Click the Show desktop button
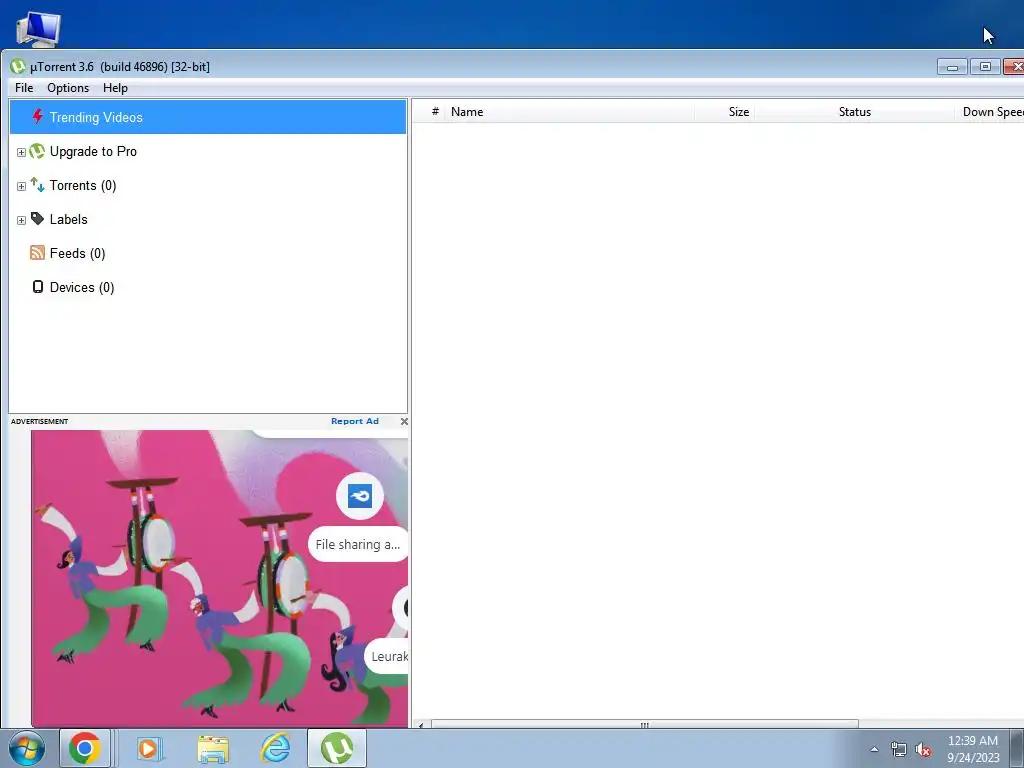The height and width of the screenshot is (768, 1024). (1017, 748)
